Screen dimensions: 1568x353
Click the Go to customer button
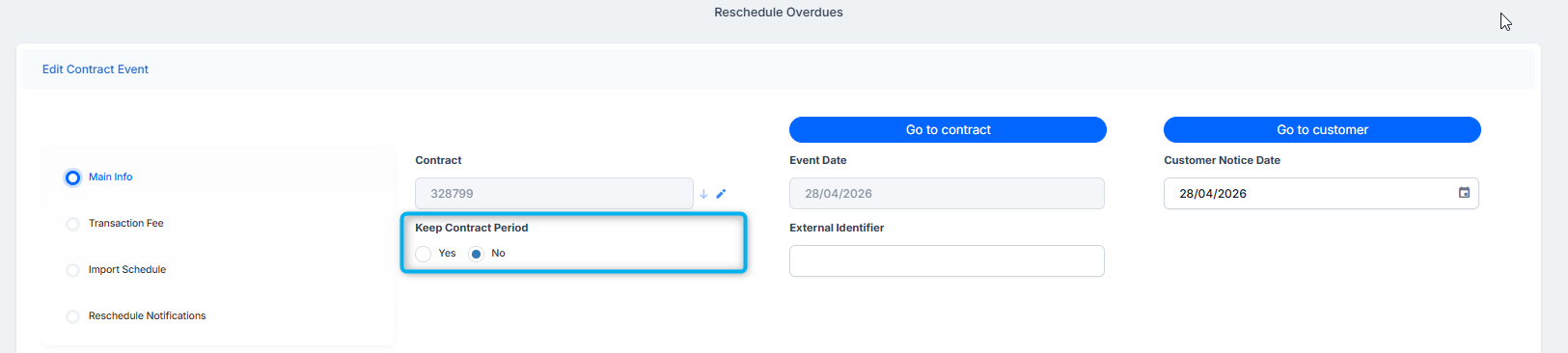(1322, 129)
